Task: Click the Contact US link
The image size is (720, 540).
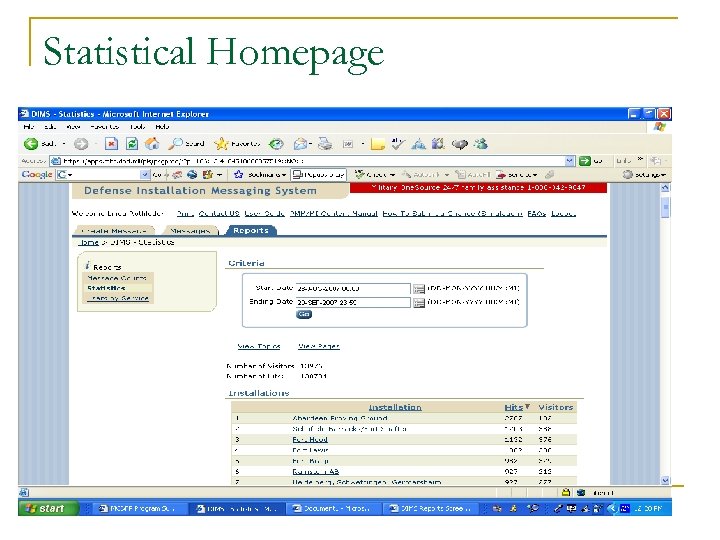Action: [x=219, y=214]
